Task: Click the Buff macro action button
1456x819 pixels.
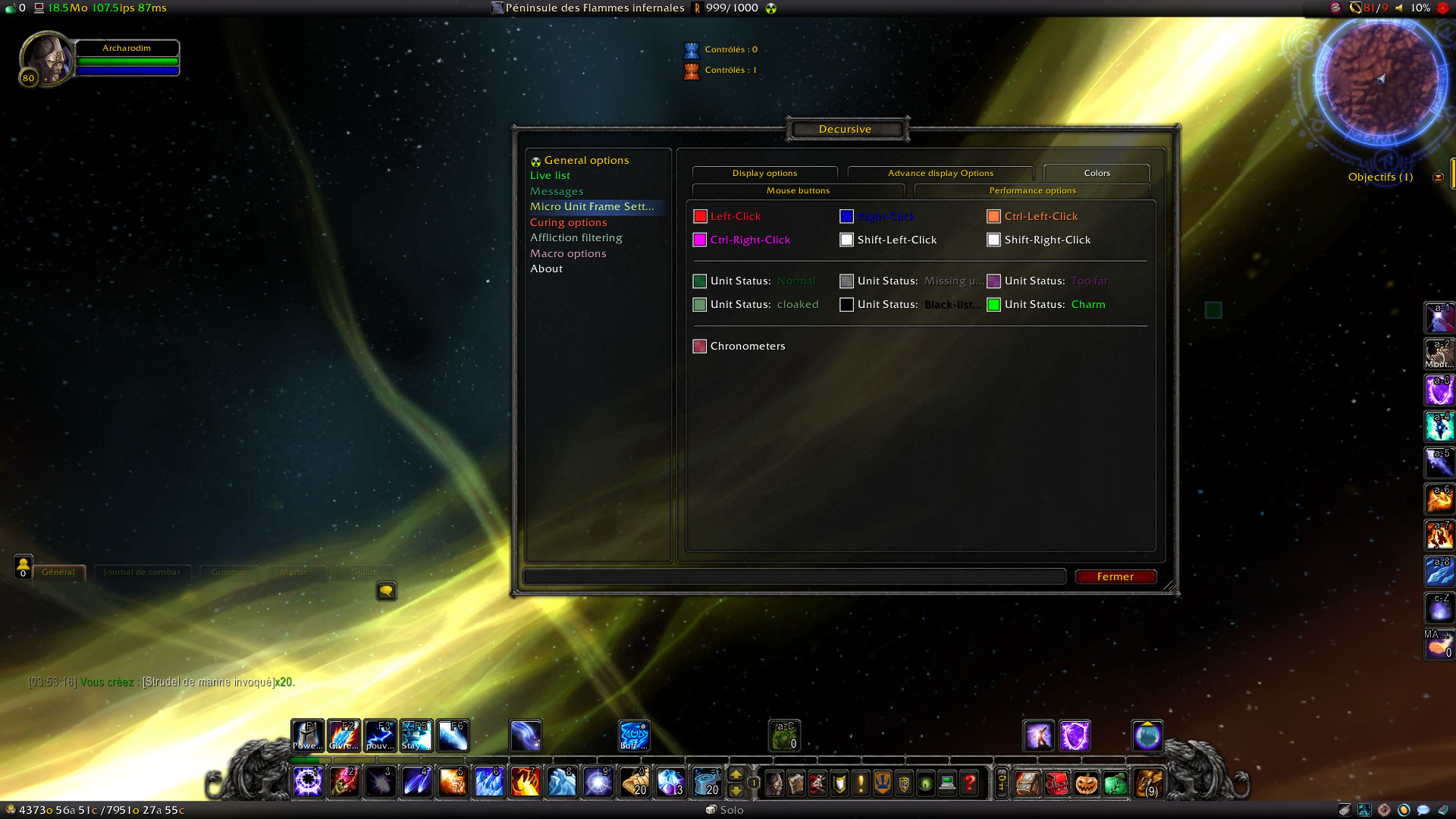Action: click(634, 736)
